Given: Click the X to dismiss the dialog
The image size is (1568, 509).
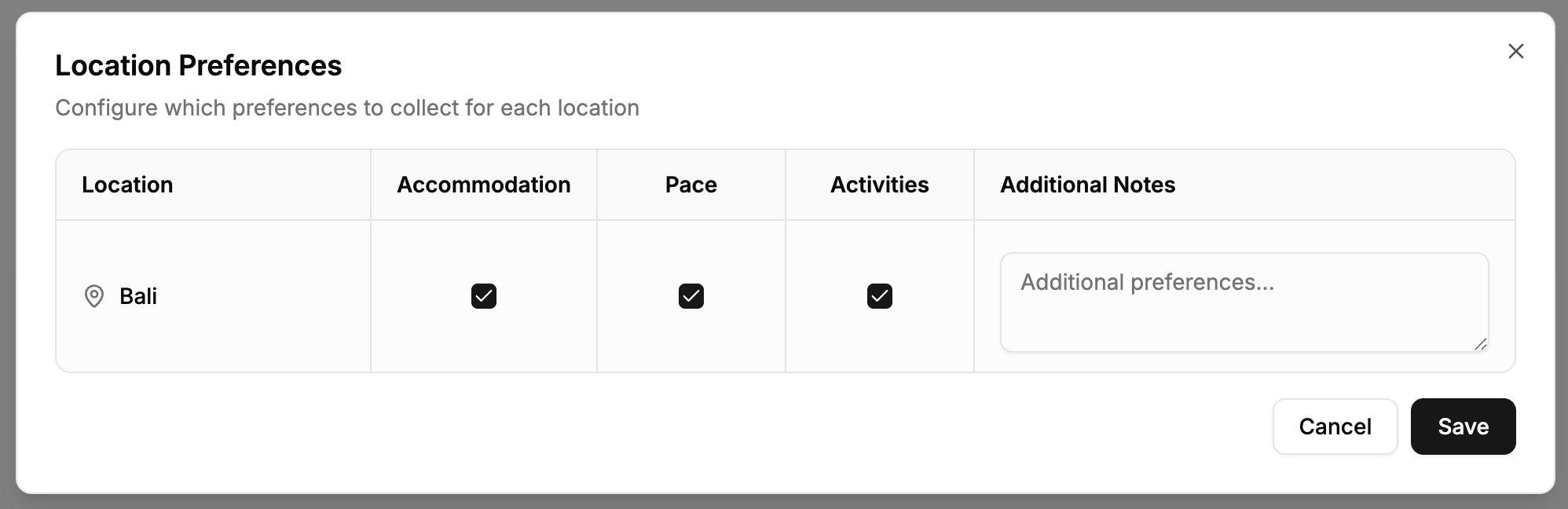Looking at the screenshot, I should pos(1515,51).
